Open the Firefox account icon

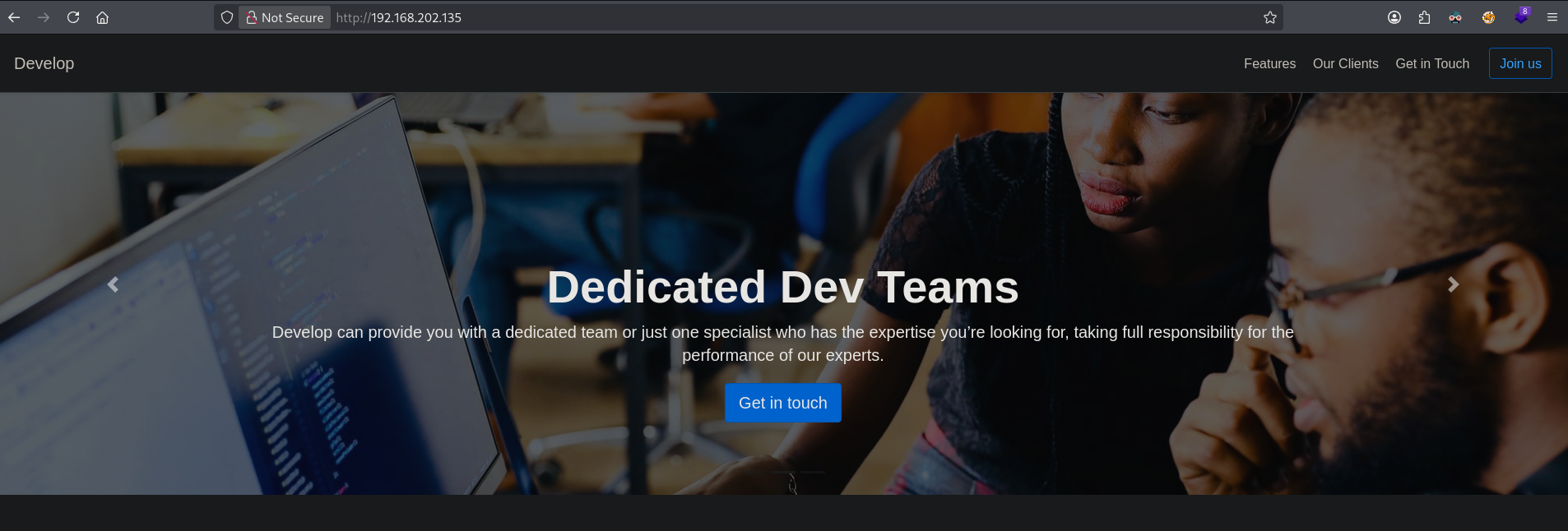(x=1394, y=17)
